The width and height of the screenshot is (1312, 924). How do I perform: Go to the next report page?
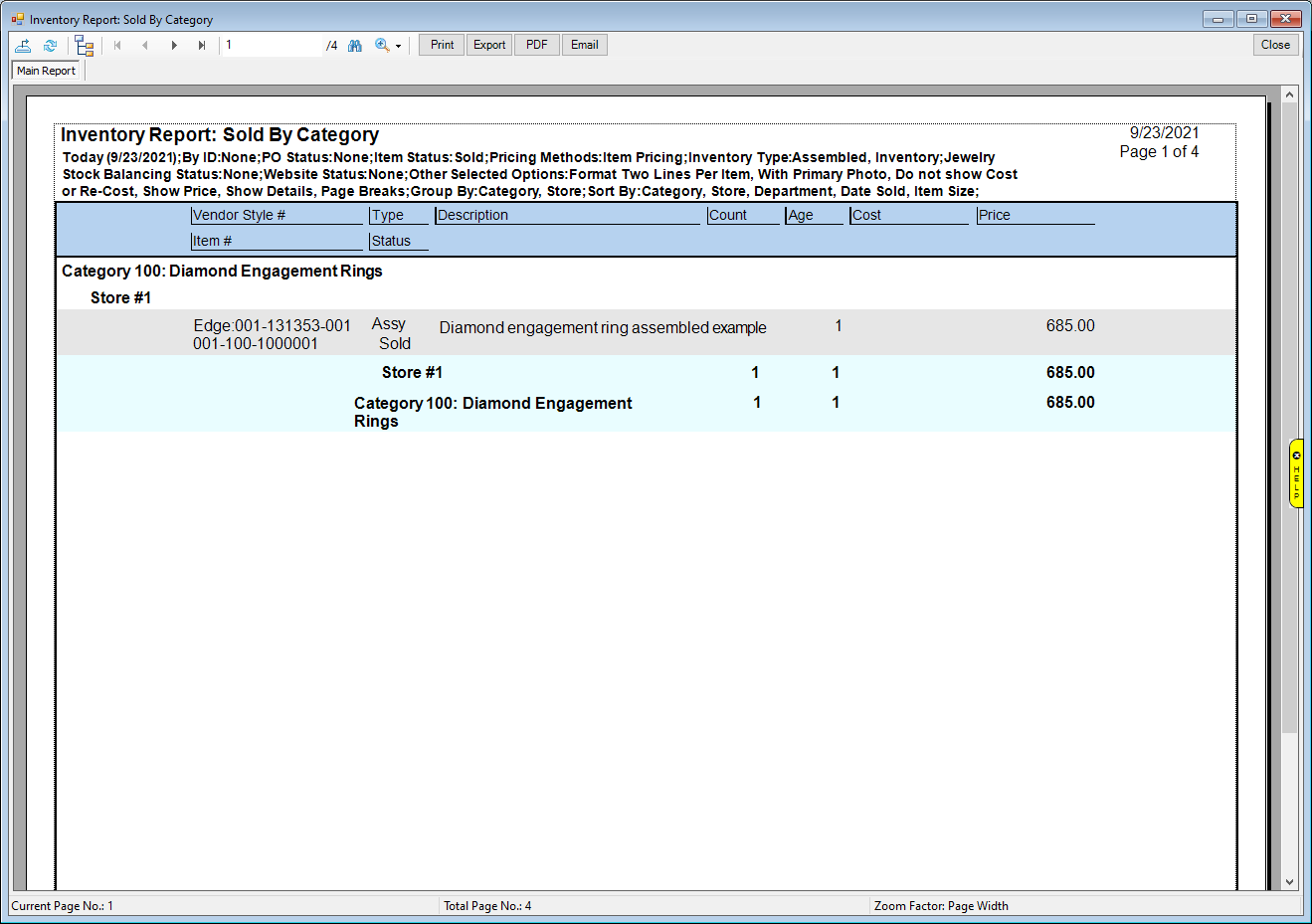tap(174, 45)
